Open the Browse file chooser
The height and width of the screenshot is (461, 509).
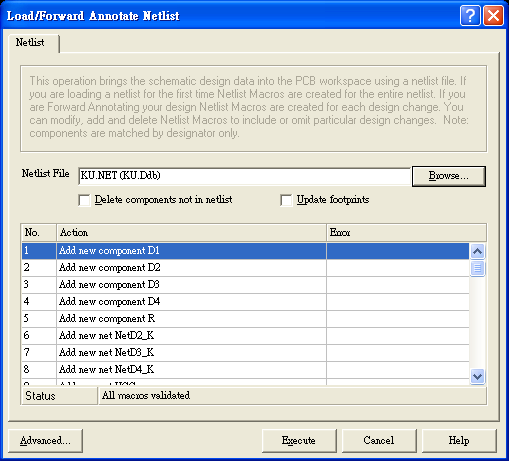click(x=449, y=176)
